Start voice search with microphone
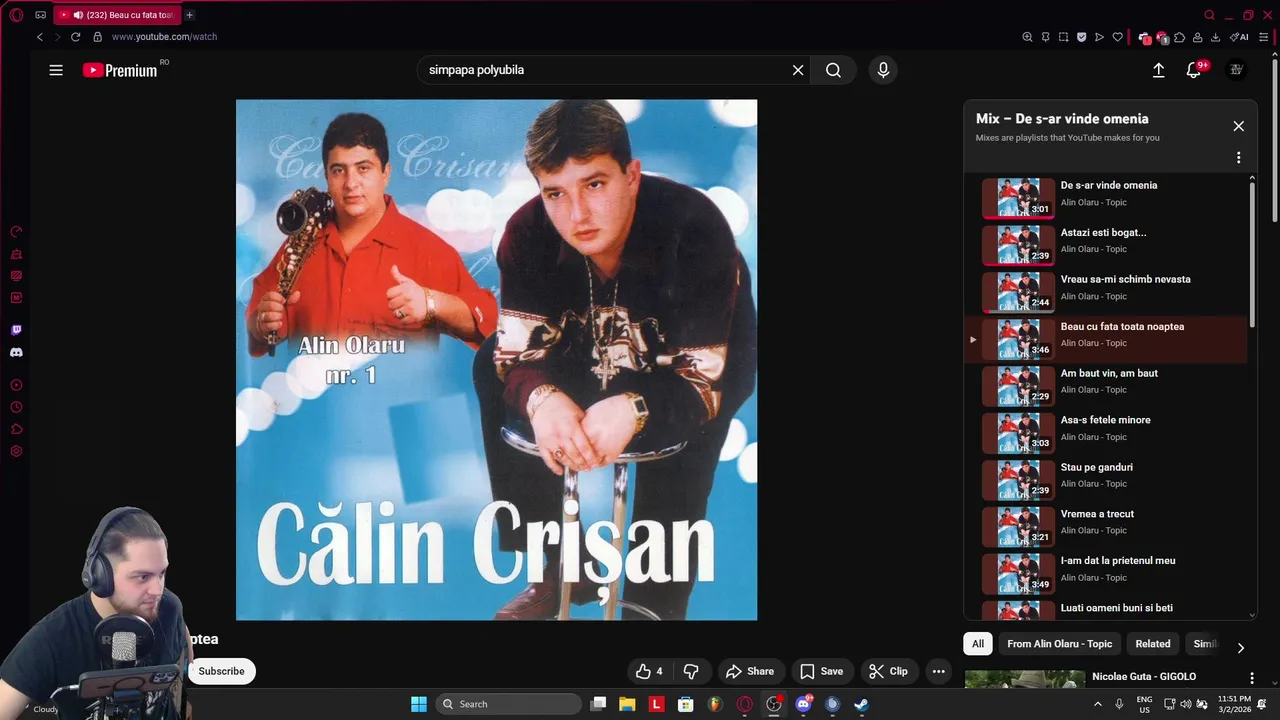 883,70
